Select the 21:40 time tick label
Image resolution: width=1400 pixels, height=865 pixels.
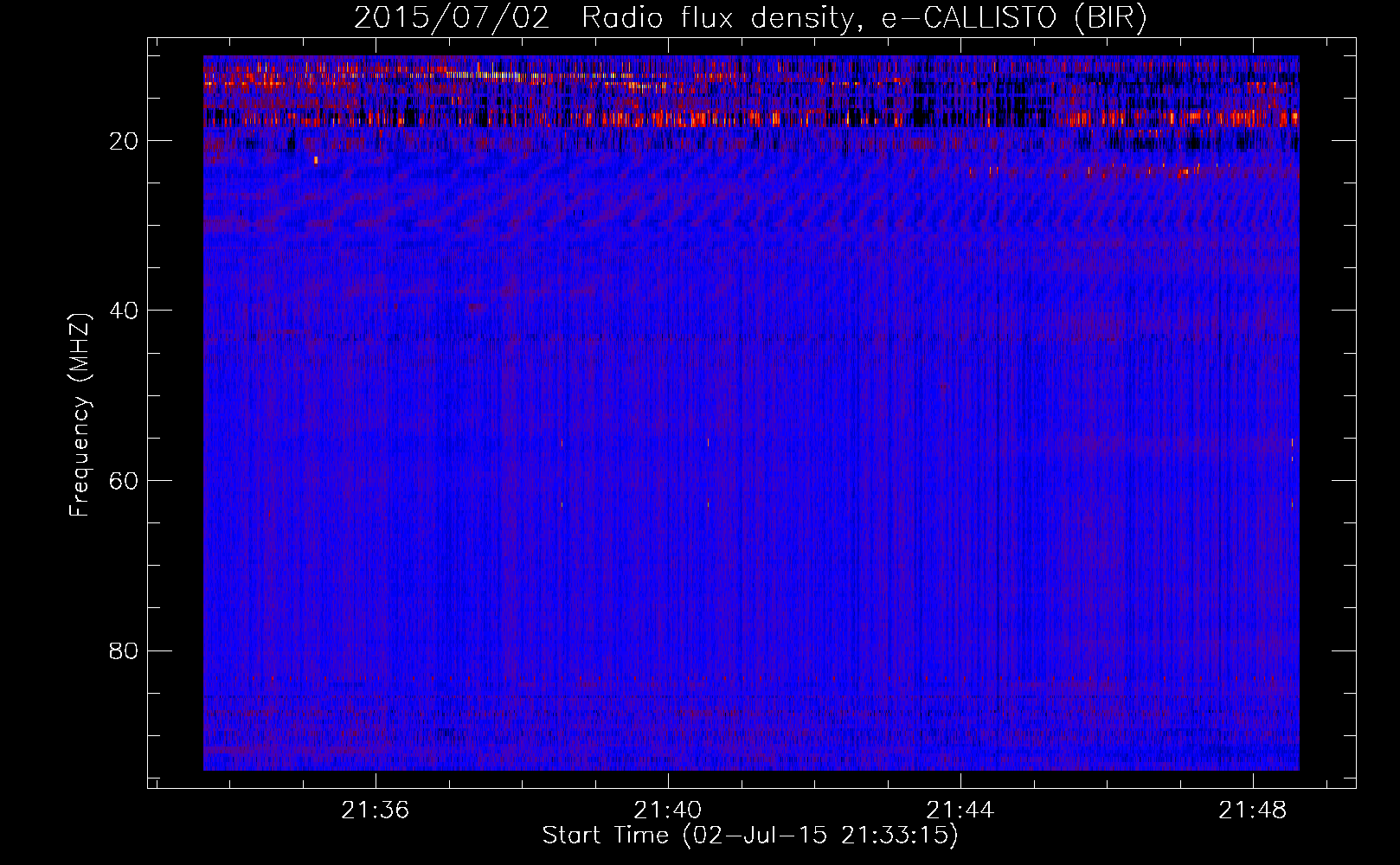[x=667, y=811]
